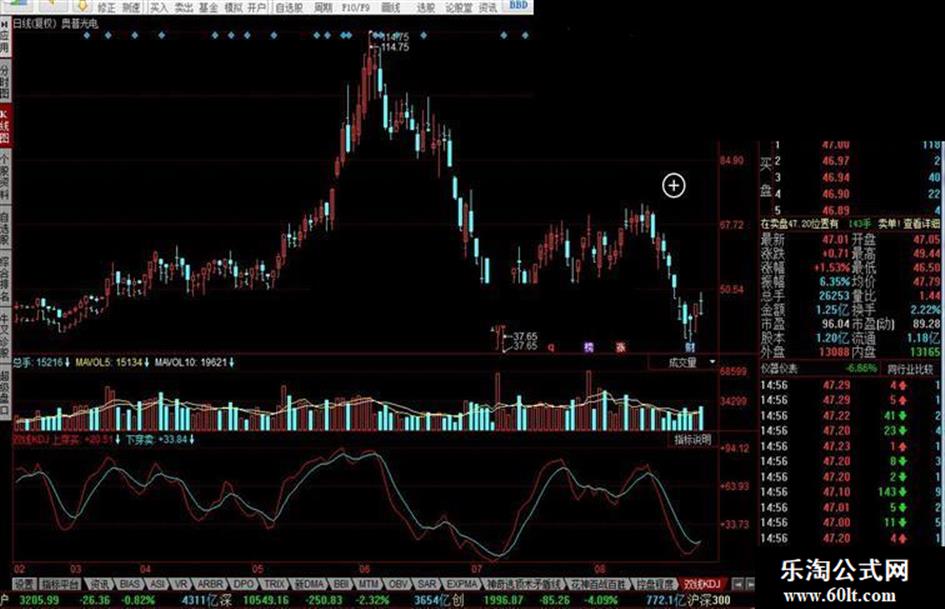The width and height of the screenshot is (945, 609).
Task: Click the 财 marker icon under the chart
Action: coord(689,347)
